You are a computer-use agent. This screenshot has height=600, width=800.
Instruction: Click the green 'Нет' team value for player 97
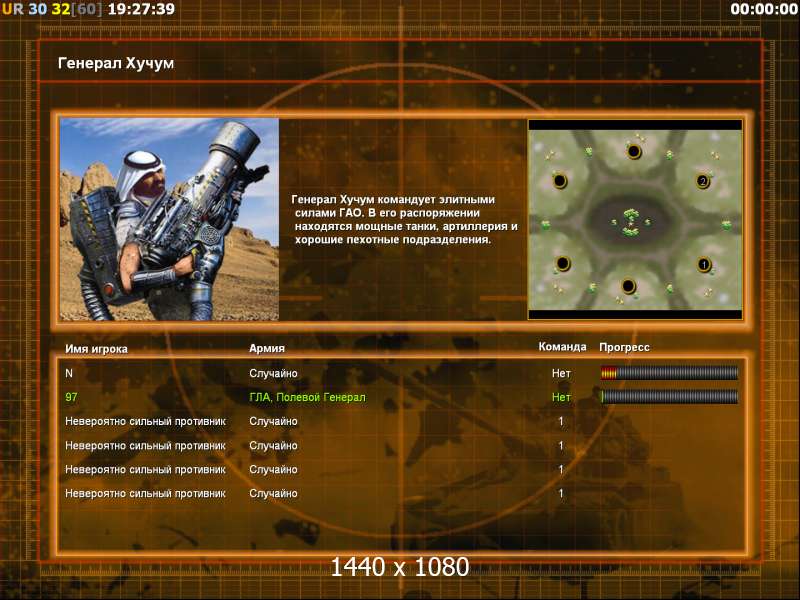pos(561,397)
